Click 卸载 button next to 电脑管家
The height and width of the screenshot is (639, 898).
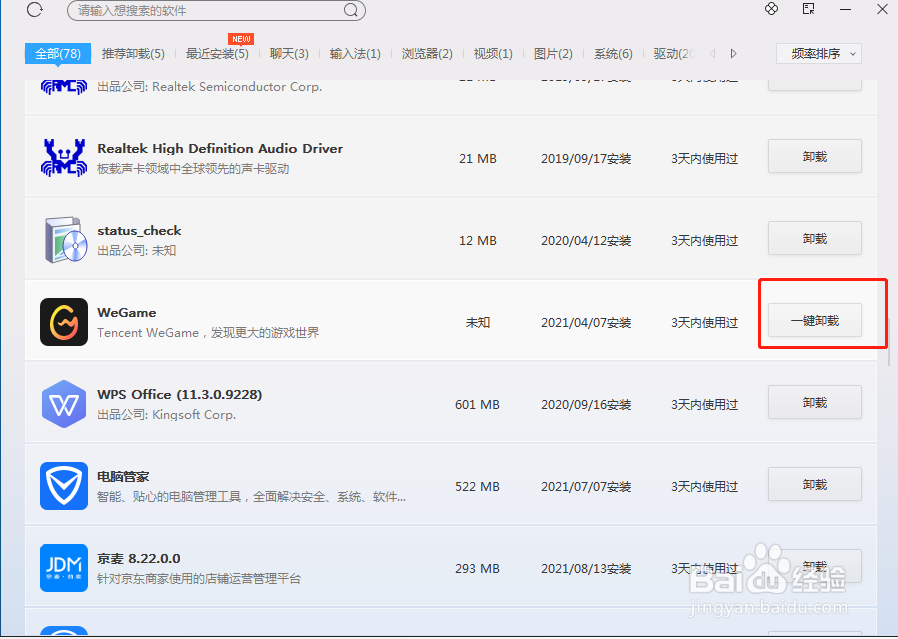[814, 484]
